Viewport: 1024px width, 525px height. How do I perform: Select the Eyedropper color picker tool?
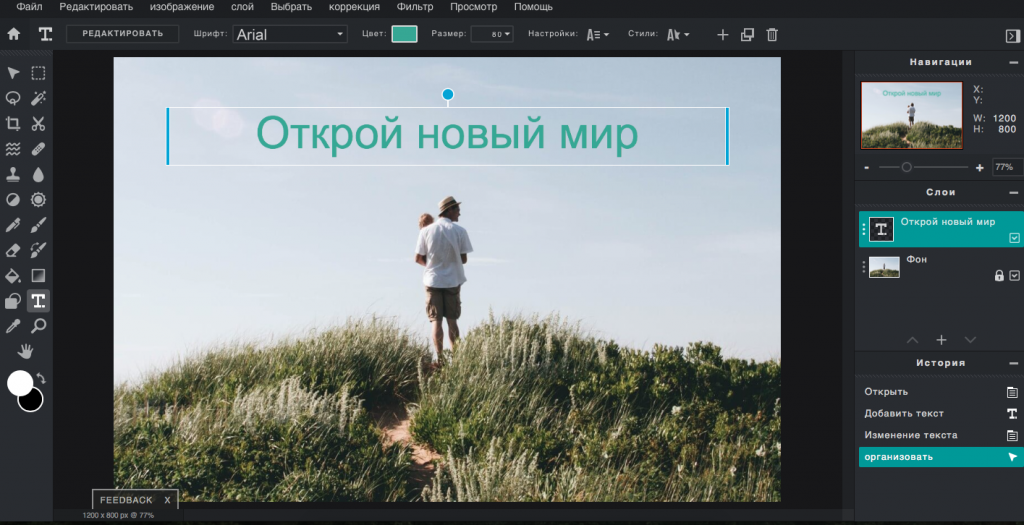pyautogui.click(x=13, y=326)
